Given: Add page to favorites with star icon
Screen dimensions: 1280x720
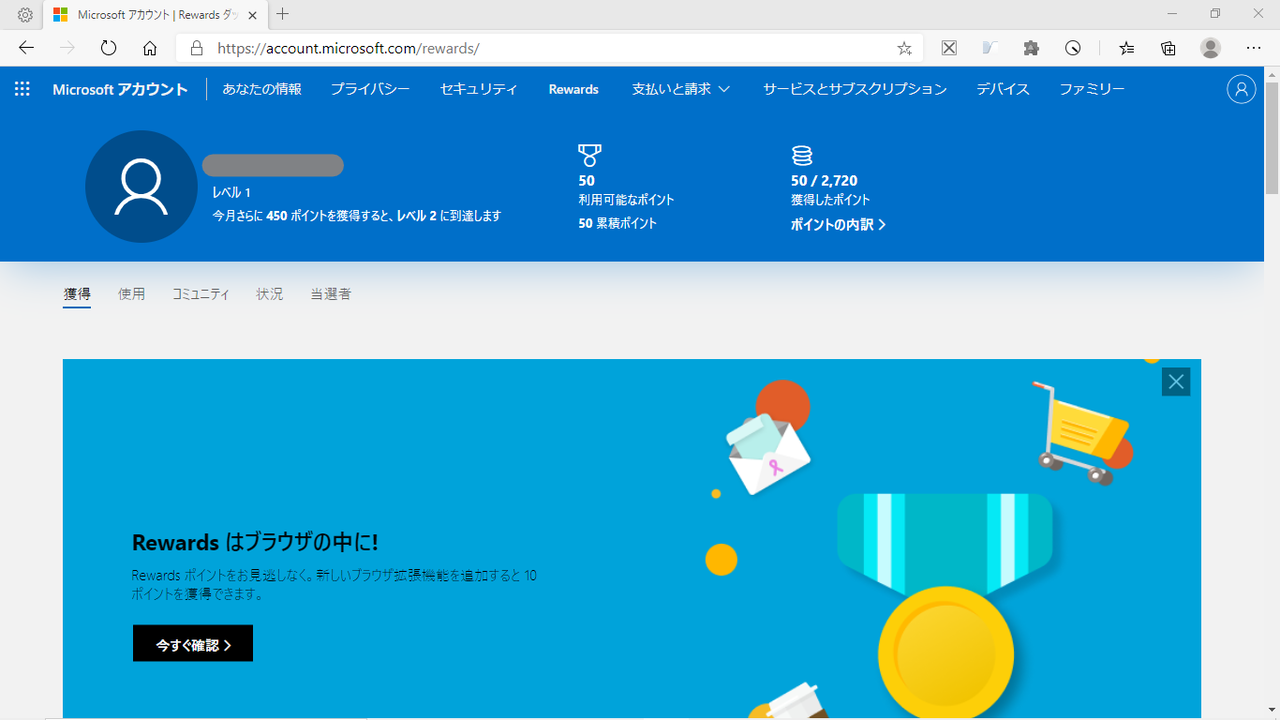Looking at the screenshot, I should click(904, 48).
